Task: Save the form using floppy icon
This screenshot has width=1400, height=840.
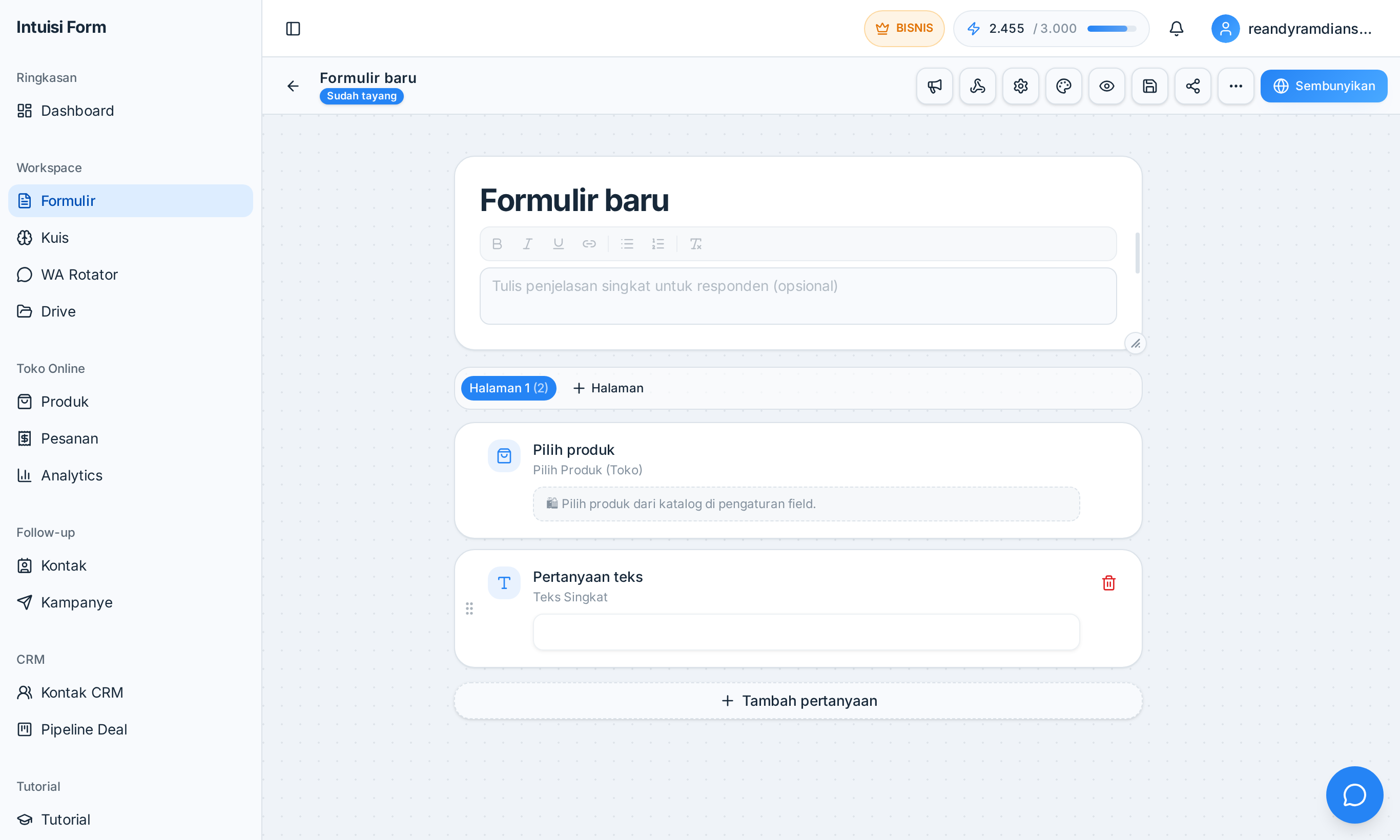Action: 1150,86
